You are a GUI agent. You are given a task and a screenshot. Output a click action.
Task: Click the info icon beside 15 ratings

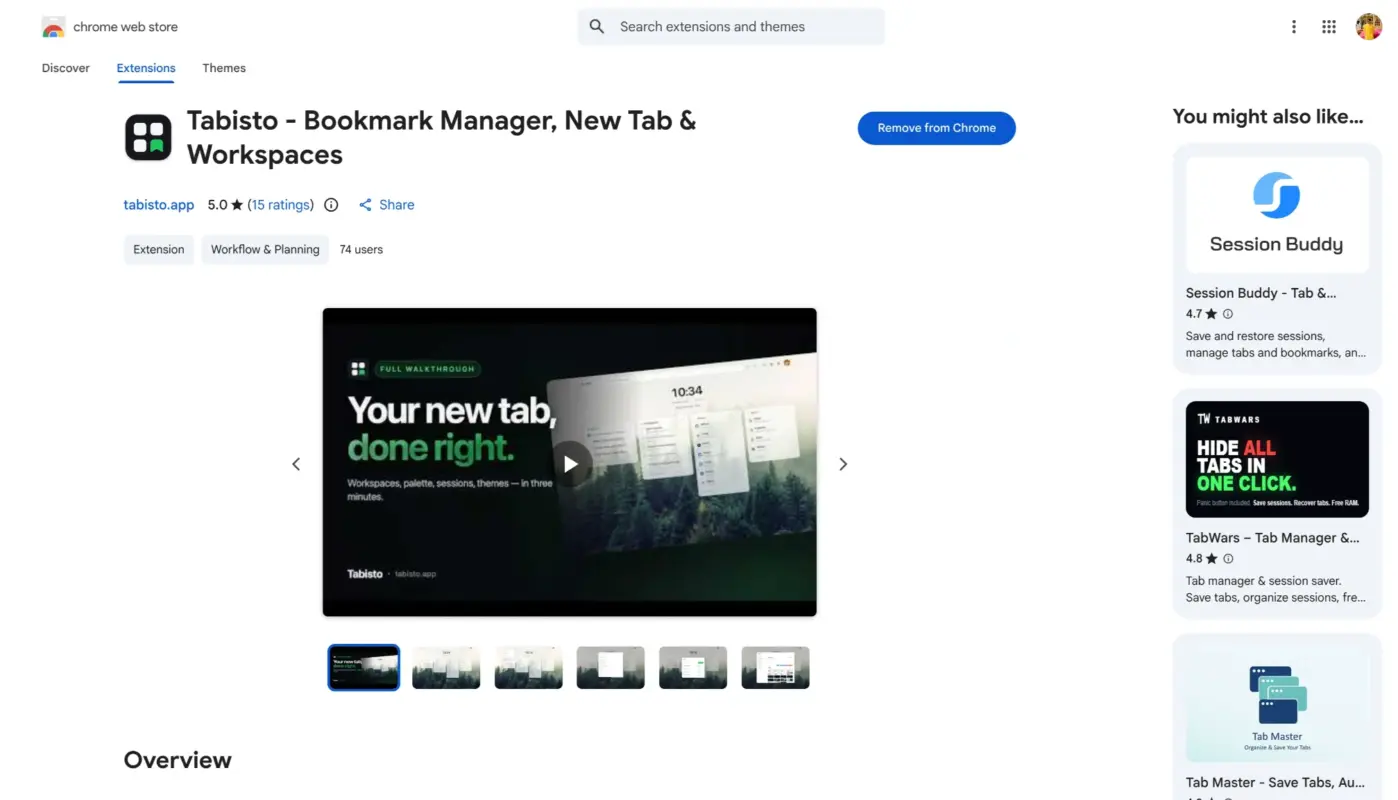pos(331,205)
